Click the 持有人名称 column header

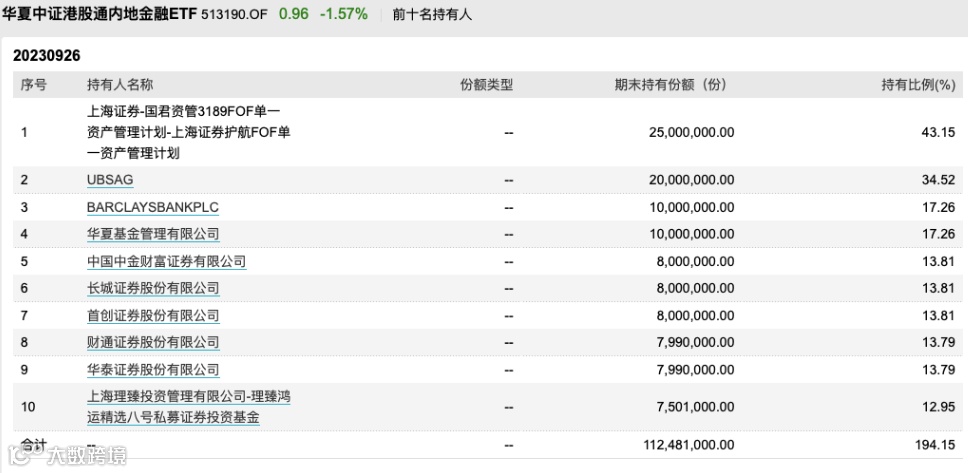tap(120, 85)
